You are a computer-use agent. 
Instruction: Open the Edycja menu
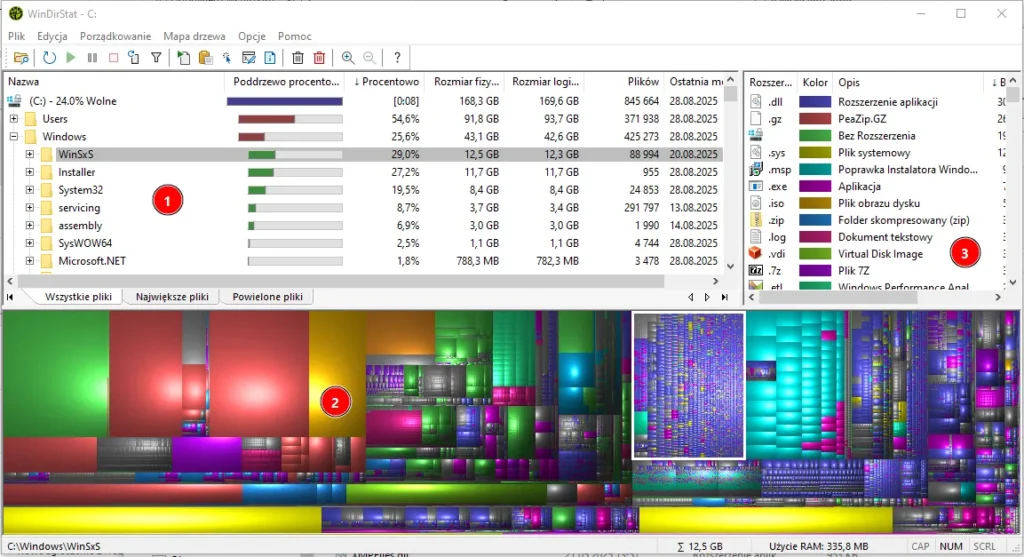pos(52,36)
